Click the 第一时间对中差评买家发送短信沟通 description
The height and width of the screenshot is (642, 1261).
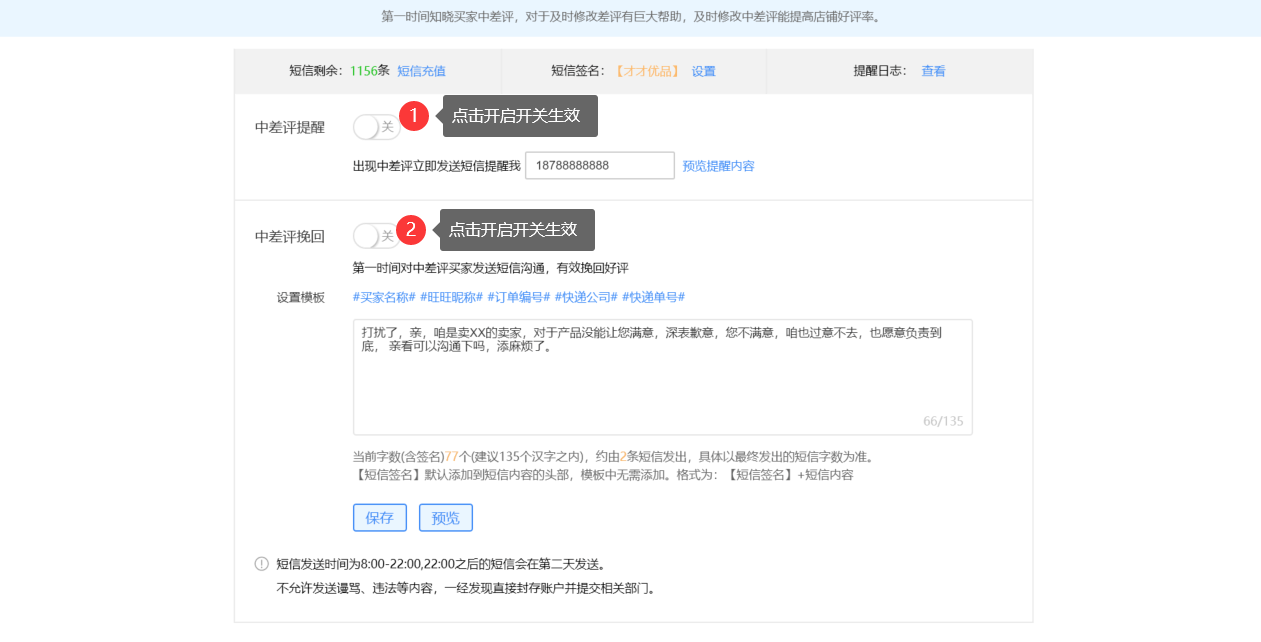click(490, 268)
